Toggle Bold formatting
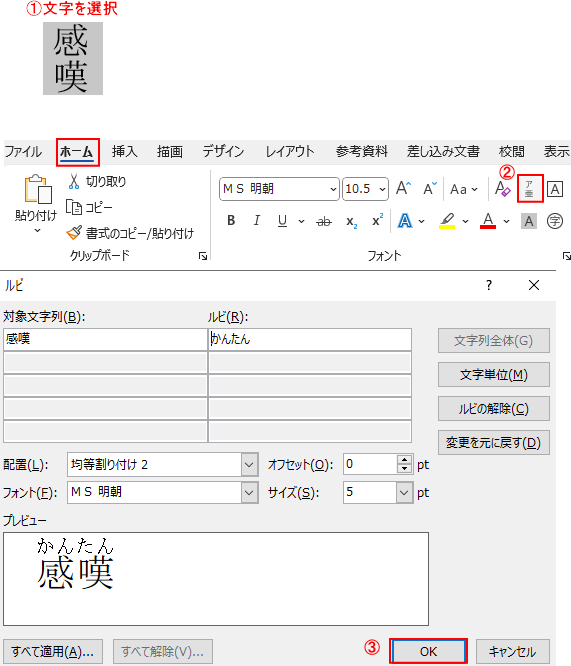 231,220
